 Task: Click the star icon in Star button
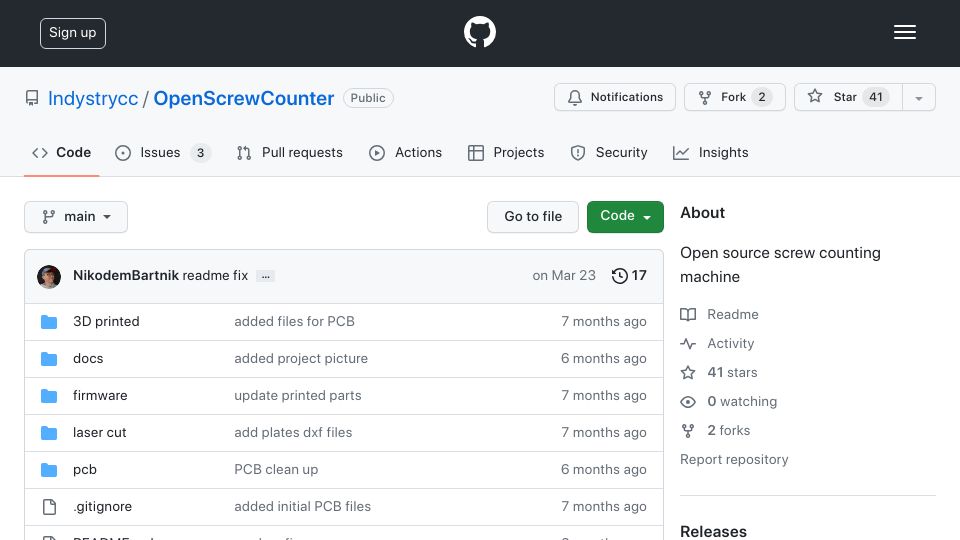(814, 97)
